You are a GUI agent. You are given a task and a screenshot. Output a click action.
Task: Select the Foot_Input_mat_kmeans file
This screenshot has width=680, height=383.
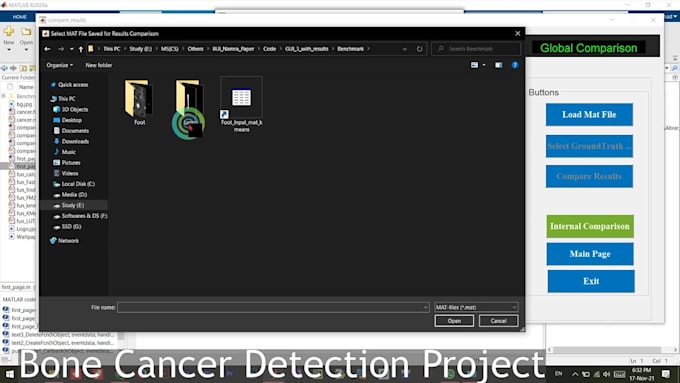click(x=242, y=105)
